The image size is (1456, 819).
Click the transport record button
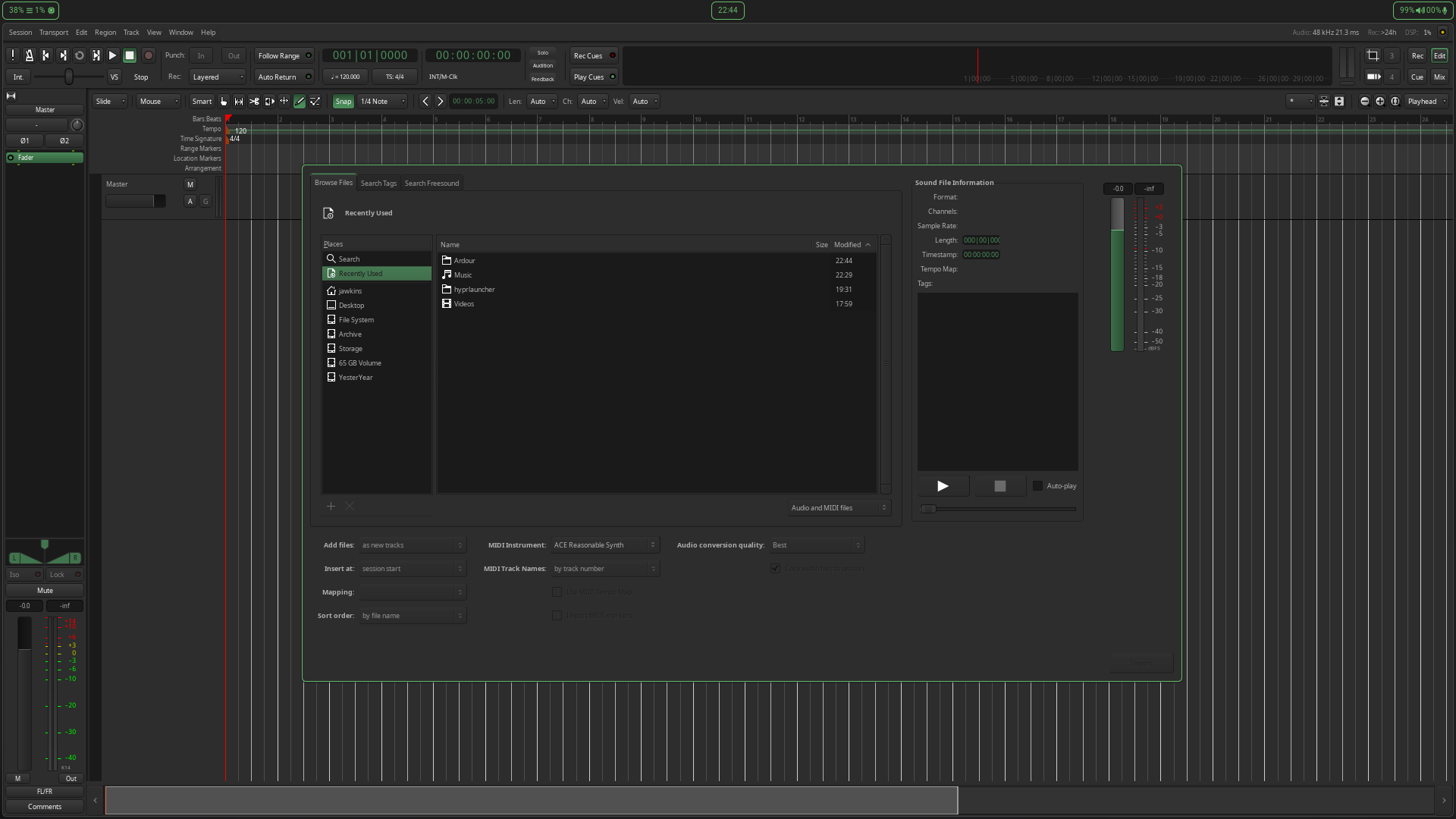tap(149, 55)
